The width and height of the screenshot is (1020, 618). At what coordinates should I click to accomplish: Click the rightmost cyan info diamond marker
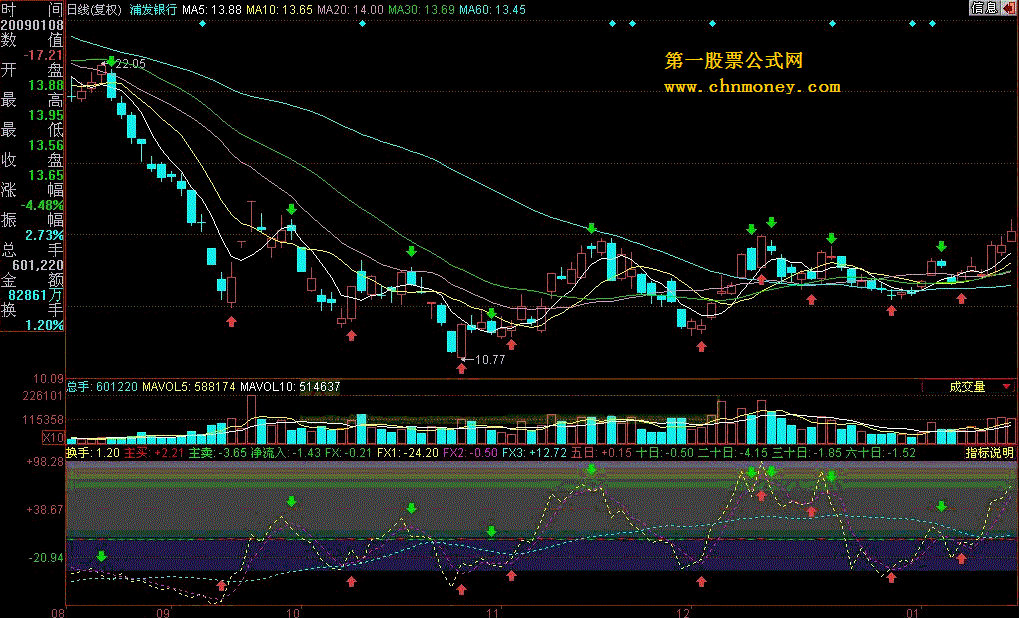(x=932, y=23)
